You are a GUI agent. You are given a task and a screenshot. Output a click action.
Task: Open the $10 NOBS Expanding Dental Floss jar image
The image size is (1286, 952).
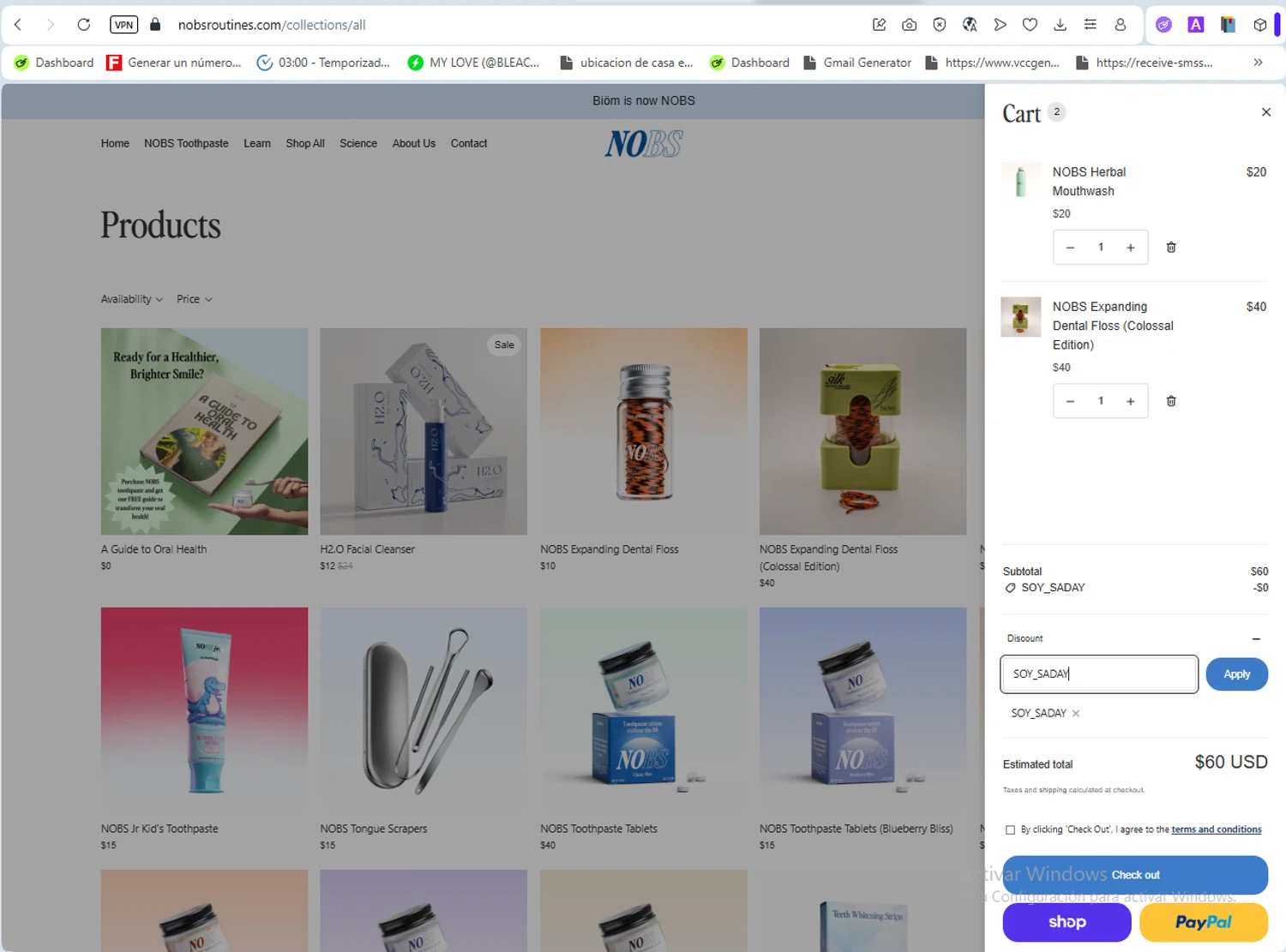644,432
